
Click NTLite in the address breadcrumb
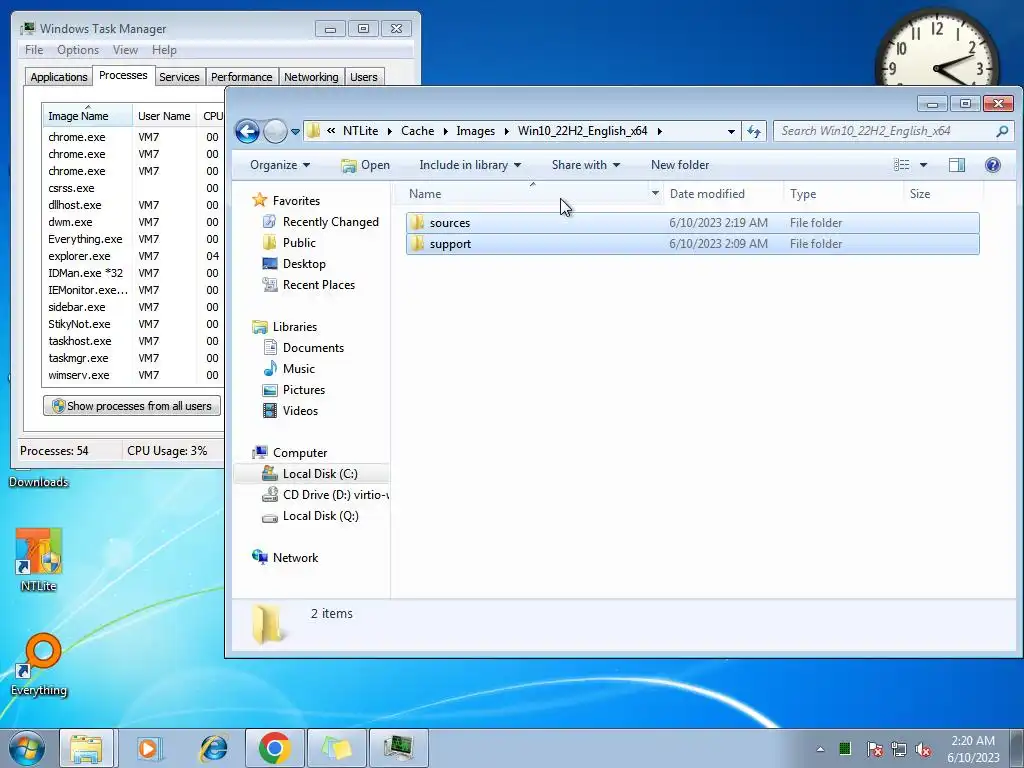(360, 131)
